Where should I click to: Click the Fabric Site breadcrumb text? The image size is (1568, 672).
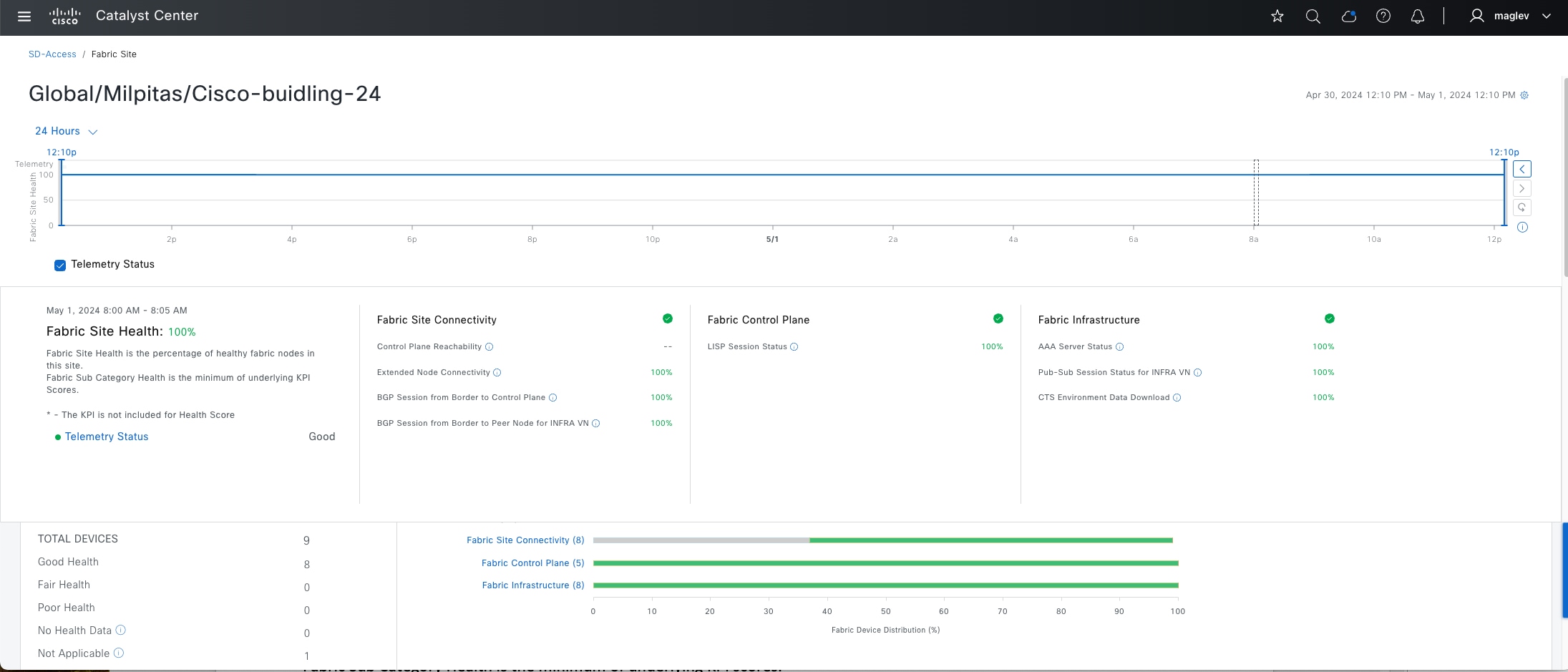[114, 54]
